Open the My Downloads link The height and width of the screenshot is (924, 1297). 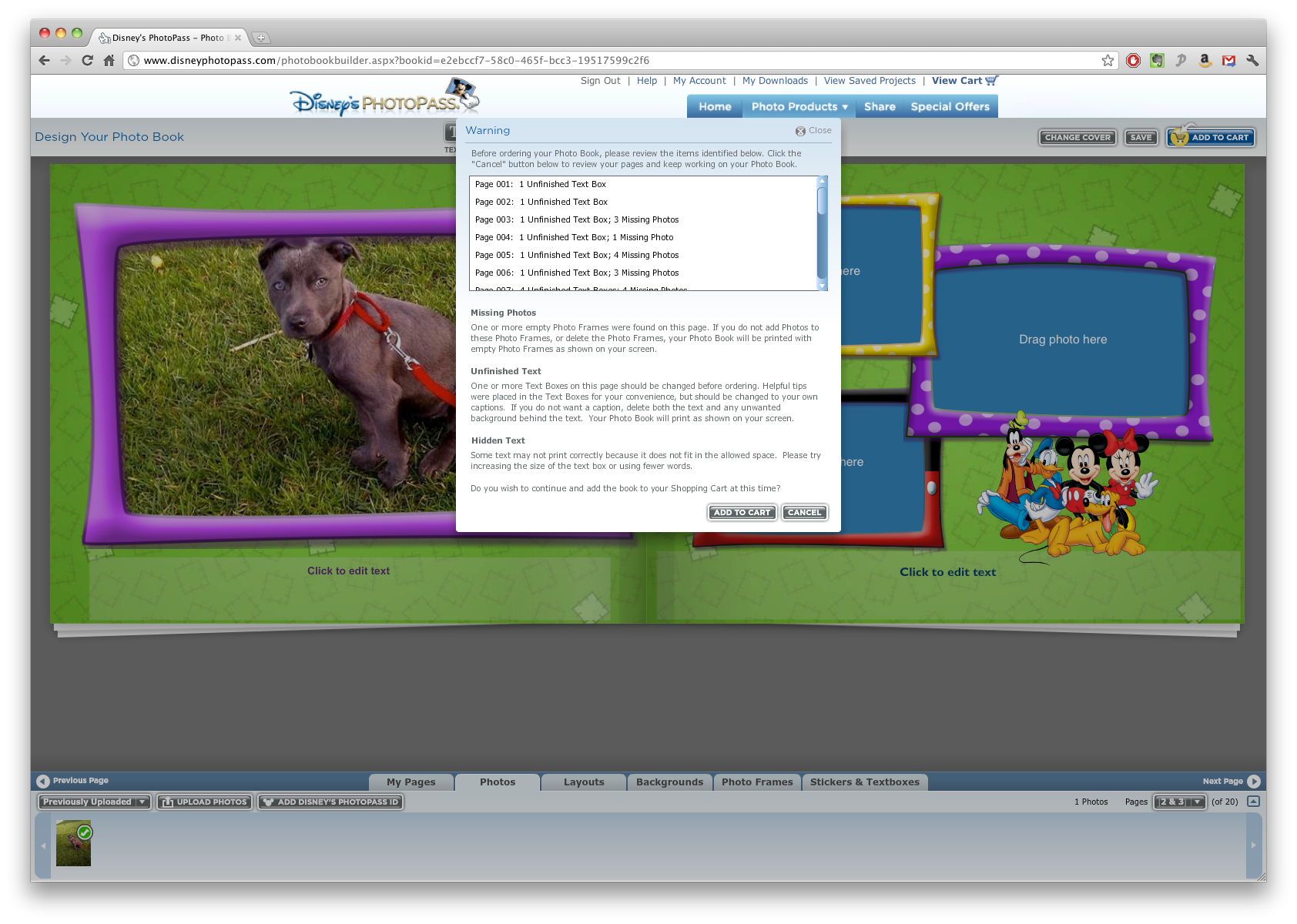(775, 81)
